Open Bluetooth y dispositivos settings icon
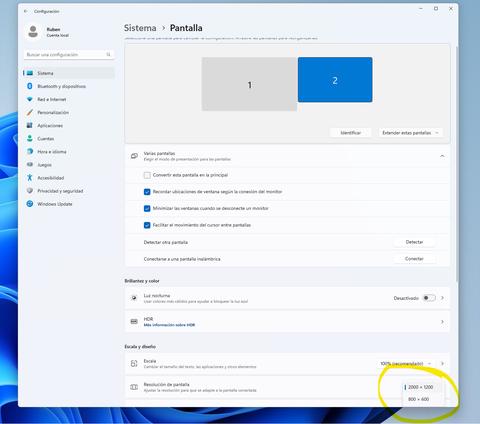The height and width of the screenshot is (424, 480). [x=30, y=86]
